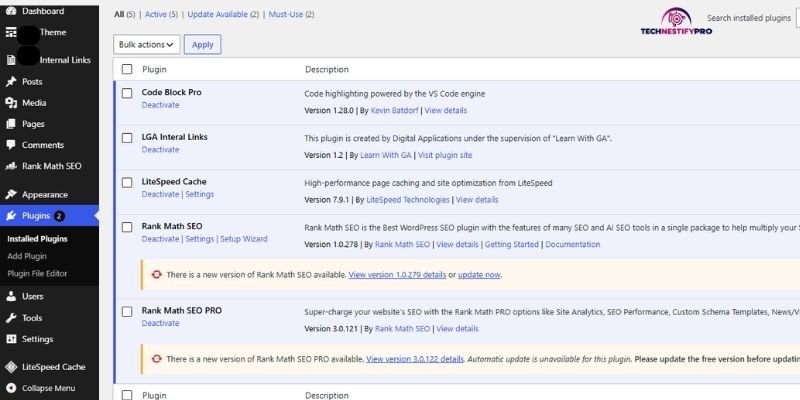Check the Rank Math SEO plugin checkbox
This screenshot has width=800, height=400.
click(x=127, y=227)
